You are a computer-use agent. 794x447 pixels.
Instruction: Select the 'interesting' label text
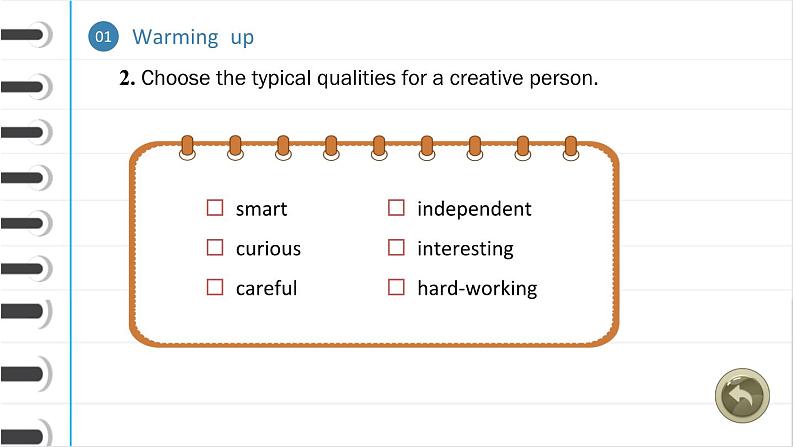465,249
